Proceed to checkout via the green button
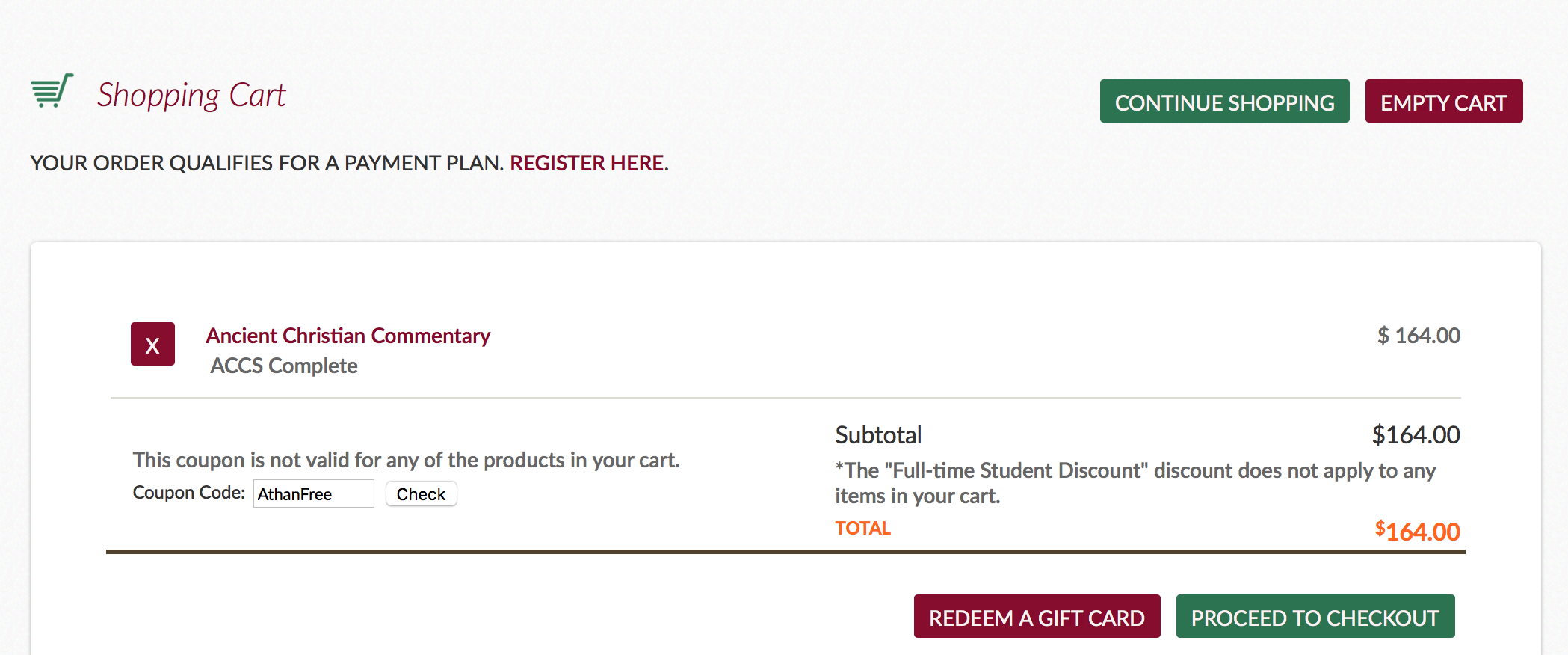 pyautogui.click(x=1315, y=616)
